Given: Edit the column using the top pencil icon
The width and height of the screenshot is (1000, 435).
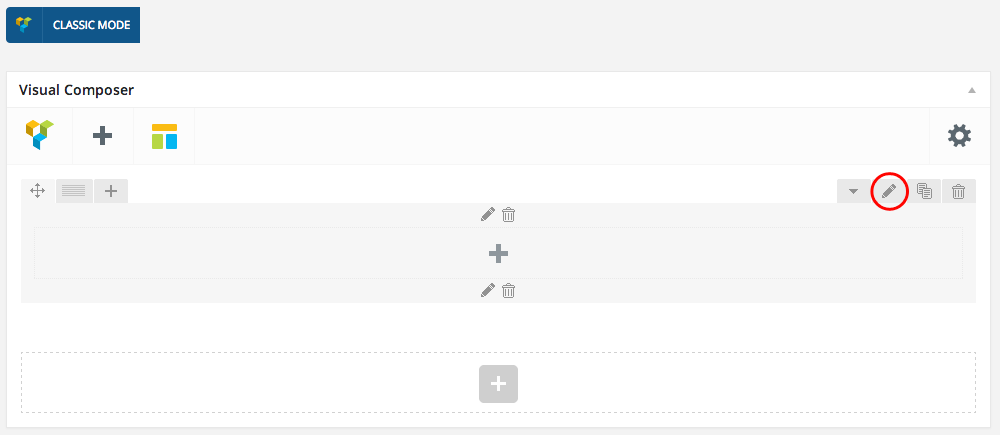Looking at the screenshot, I should 488,214.
